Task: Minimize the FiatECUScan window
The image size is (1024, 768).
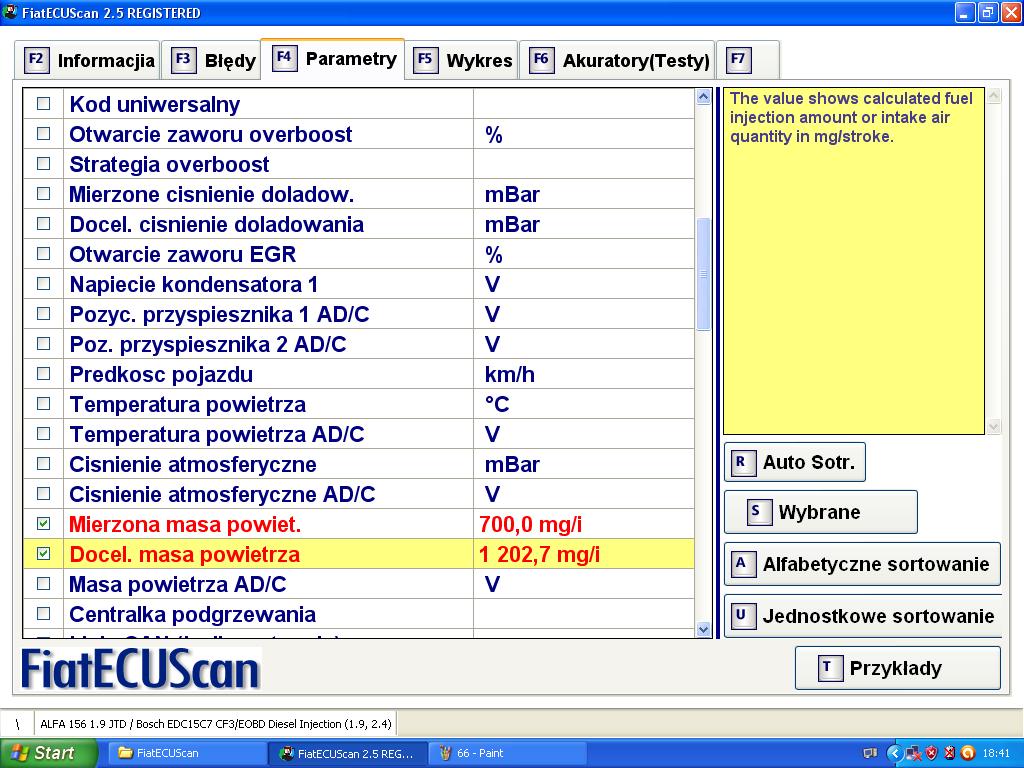Action: (965, 12)
